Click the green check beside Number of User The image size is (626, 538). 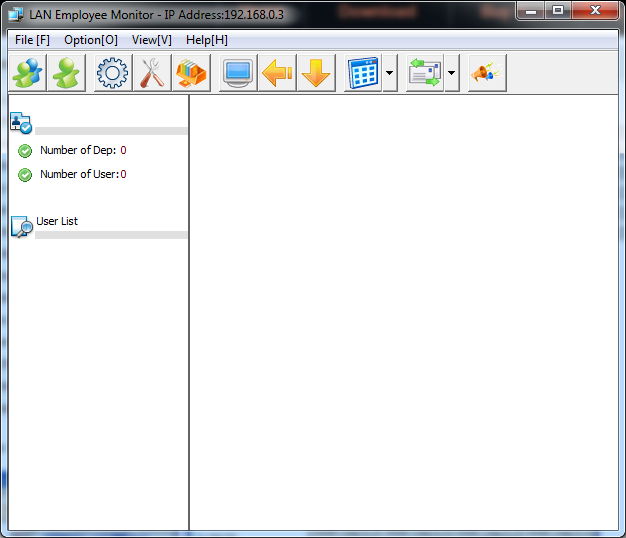click(25, 175)
